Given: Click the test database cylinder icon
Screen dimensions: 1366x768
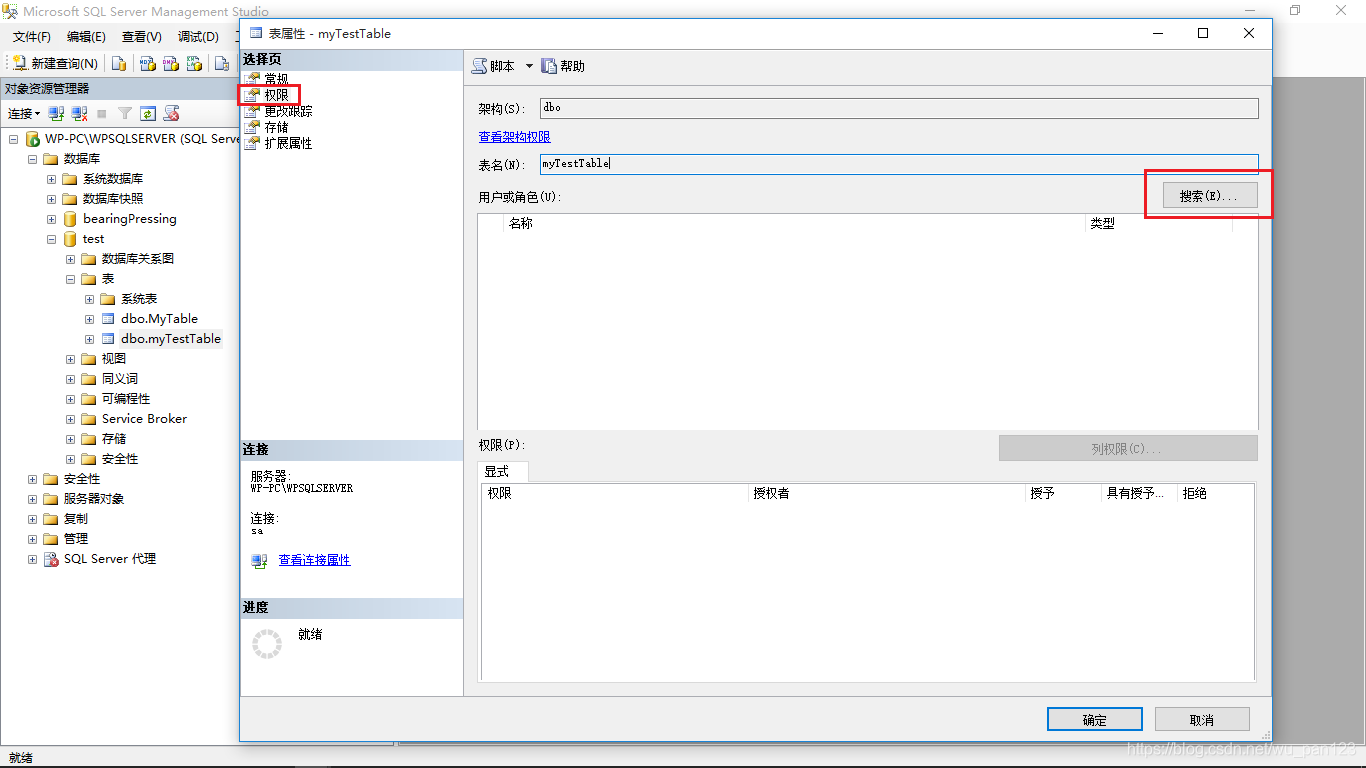Looking at the screenshot, I should tap(70, 239).
